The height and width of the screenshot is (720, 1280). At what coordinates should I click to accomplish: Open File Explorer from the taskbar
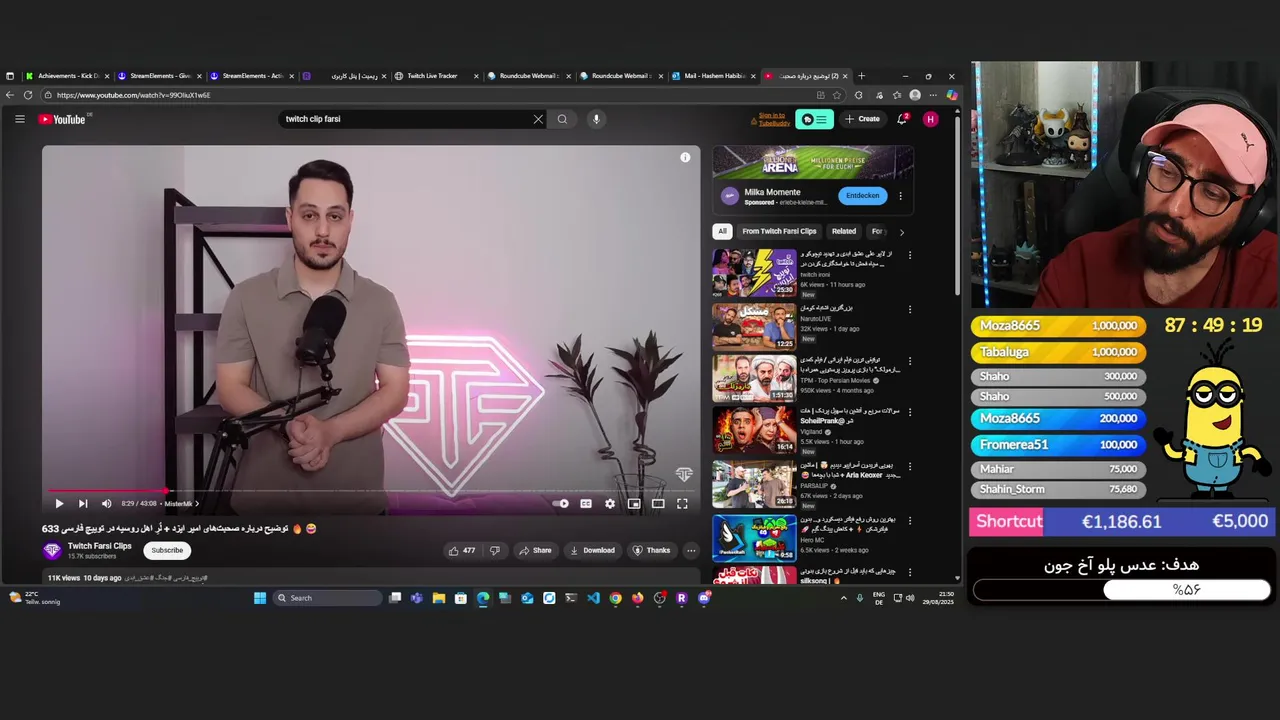point(438,598)
